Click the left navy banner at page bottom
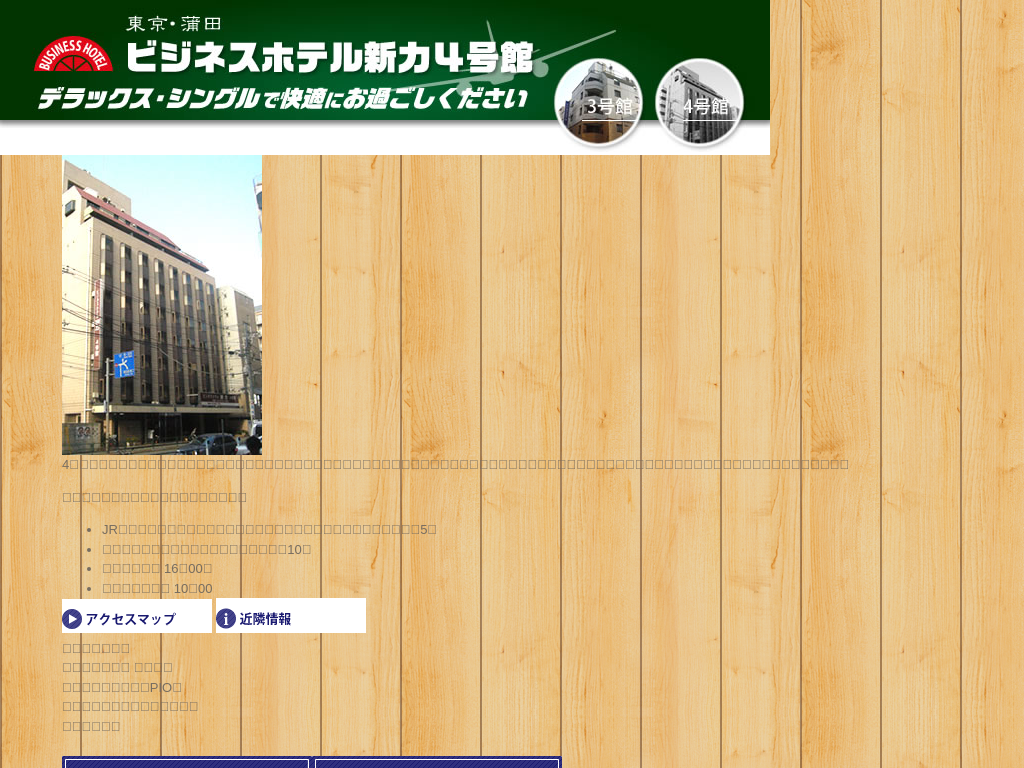The image size is (1024, 768). (x=187, y=763)
